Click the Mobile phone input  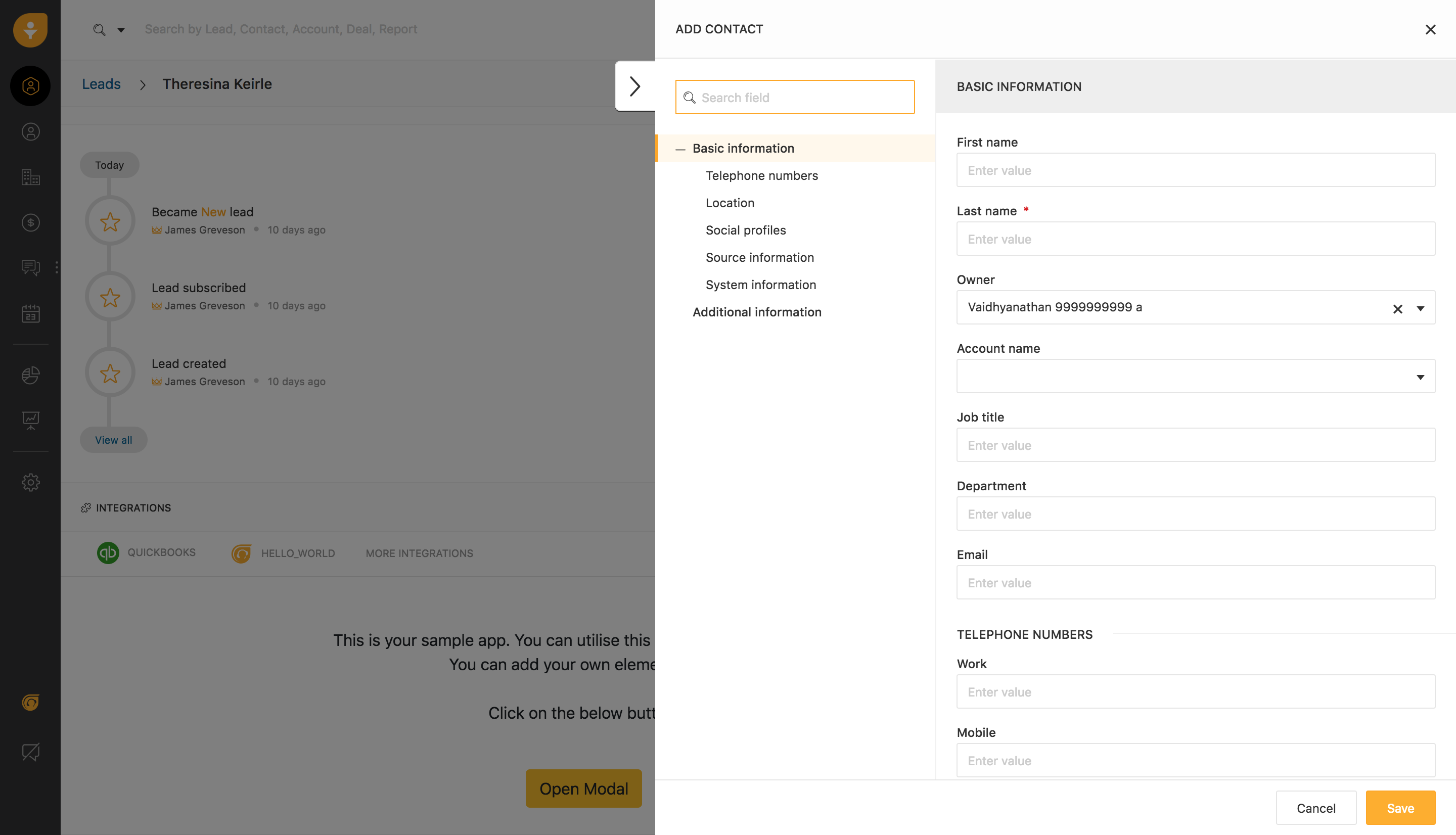point(1196,760)
